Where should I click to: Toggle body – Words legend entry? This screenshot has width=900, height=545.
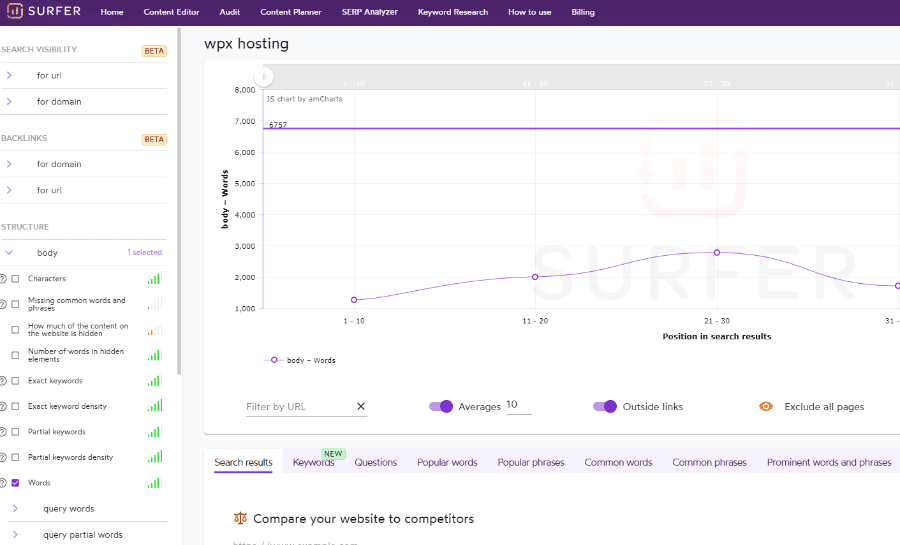click(300, 360)
